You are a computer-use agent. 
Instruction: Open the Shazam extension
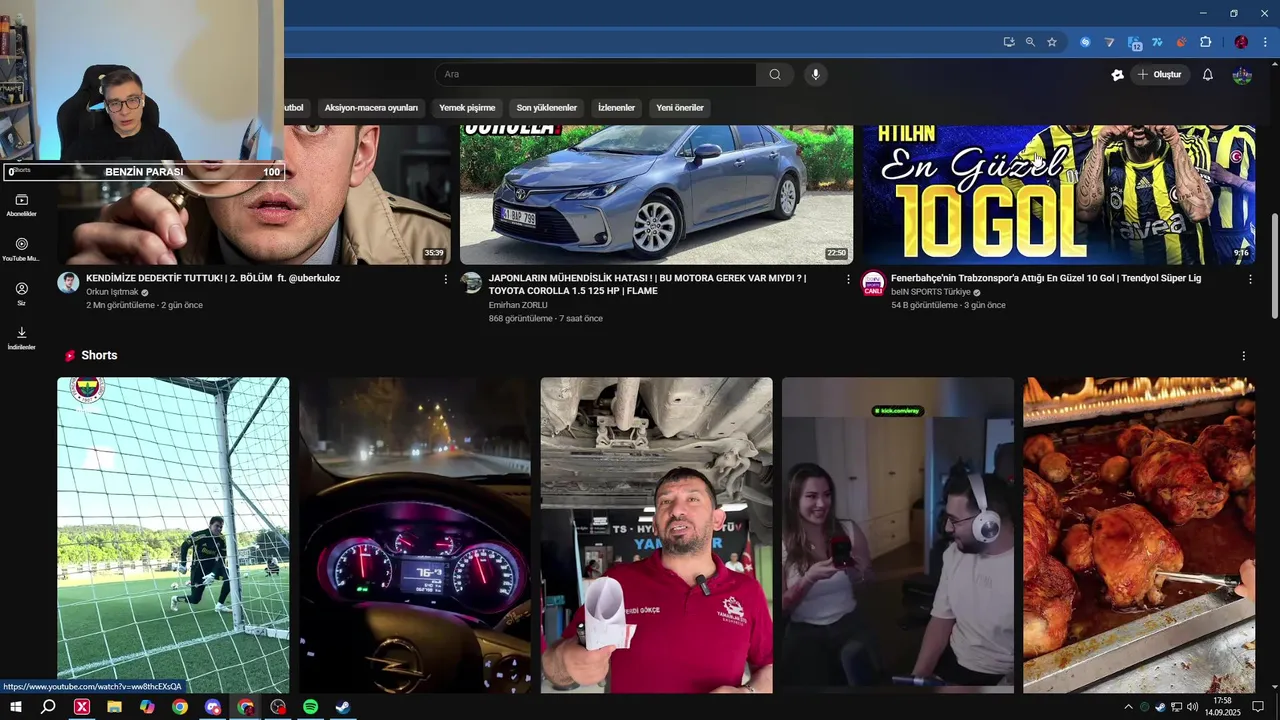pyautogui.click(x=1085, y=42)
